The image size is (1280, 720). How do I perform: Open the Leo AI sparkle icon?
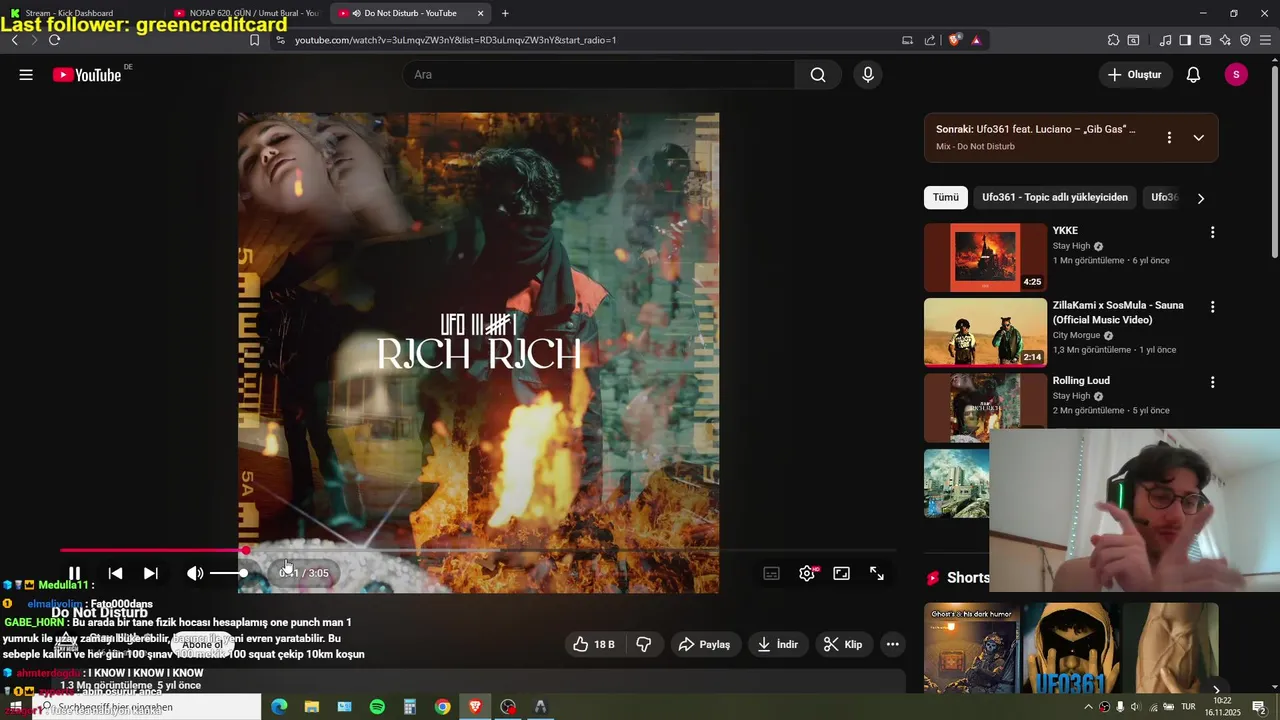click(1225, 40)
